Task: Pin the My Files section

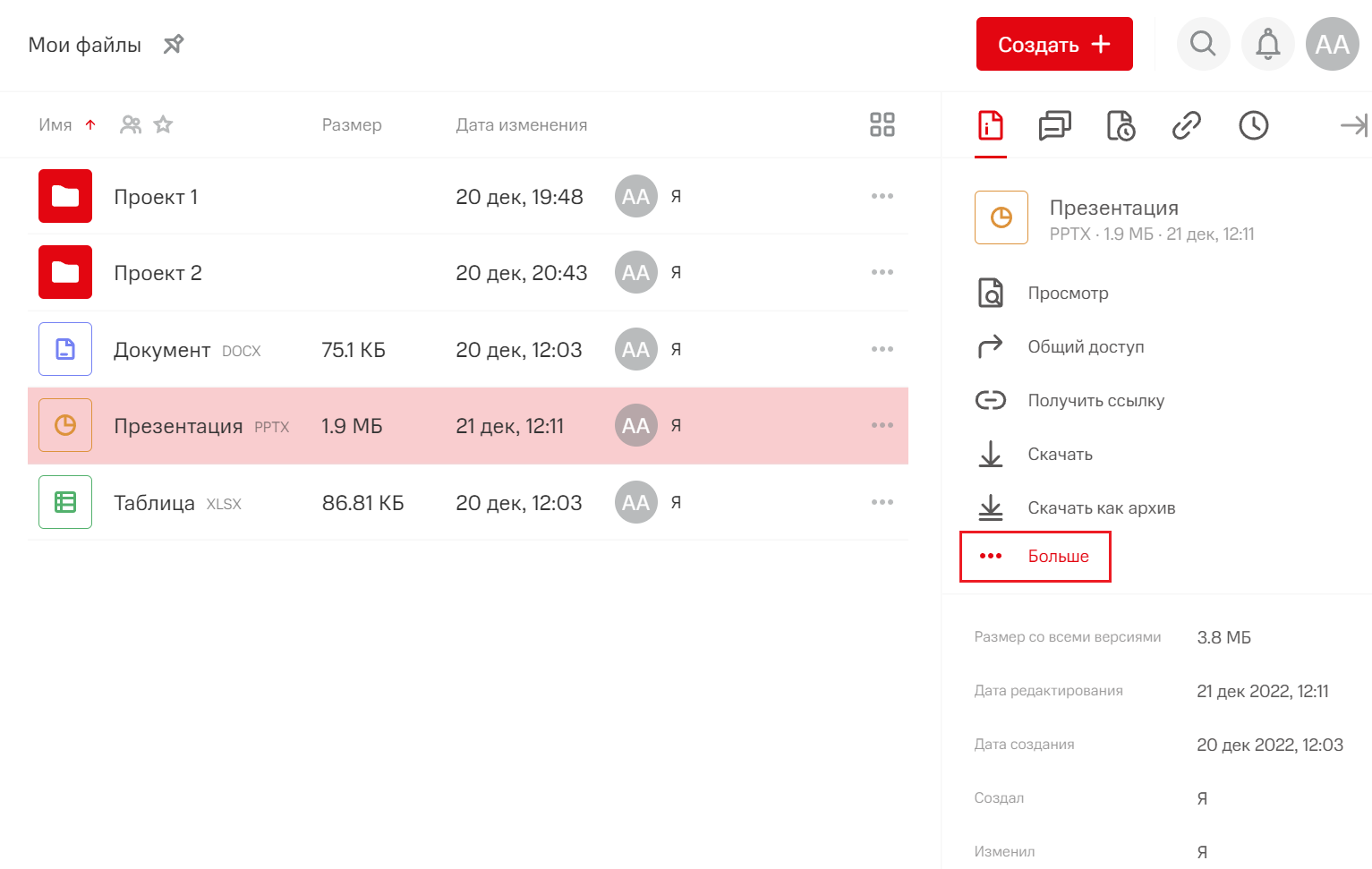Action: click(x=174, y=44)
